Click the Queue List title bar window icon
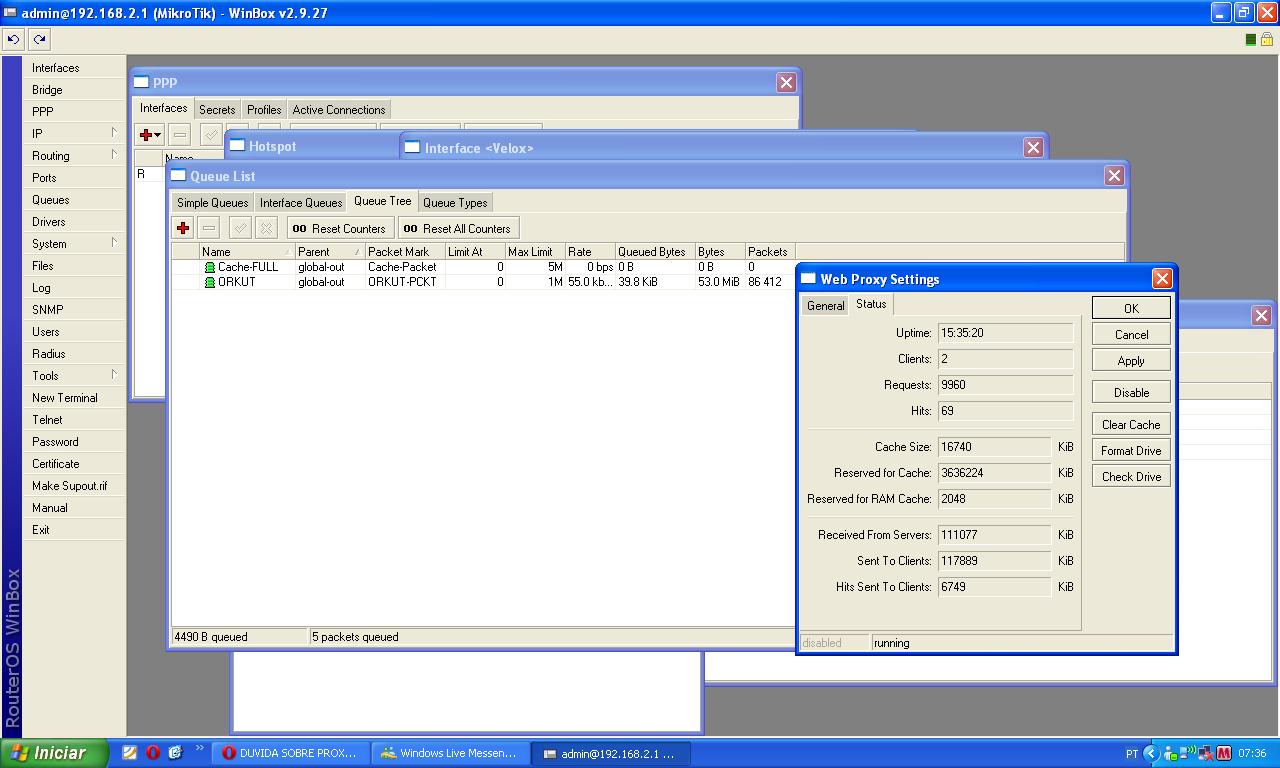 click(179, 176)
